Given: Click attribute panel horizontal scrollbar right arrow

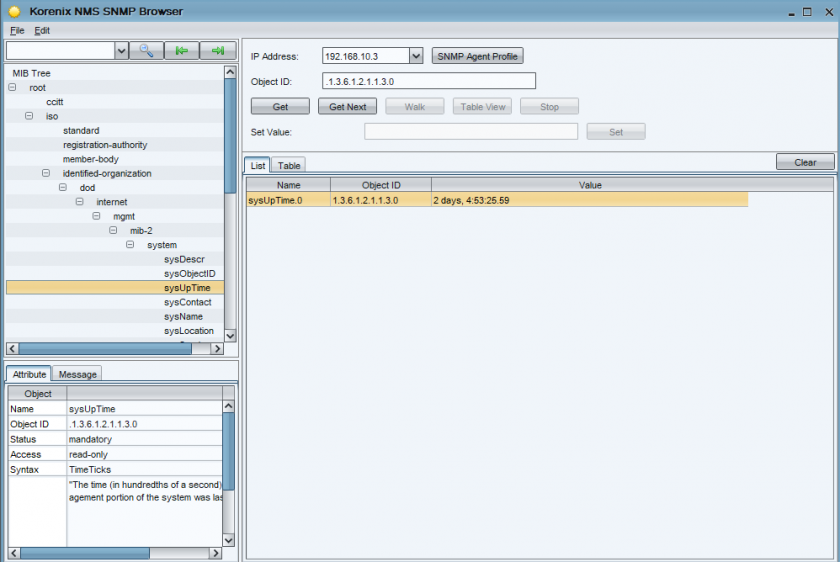Looking at the screenshot, I should (x=215, y=553).
